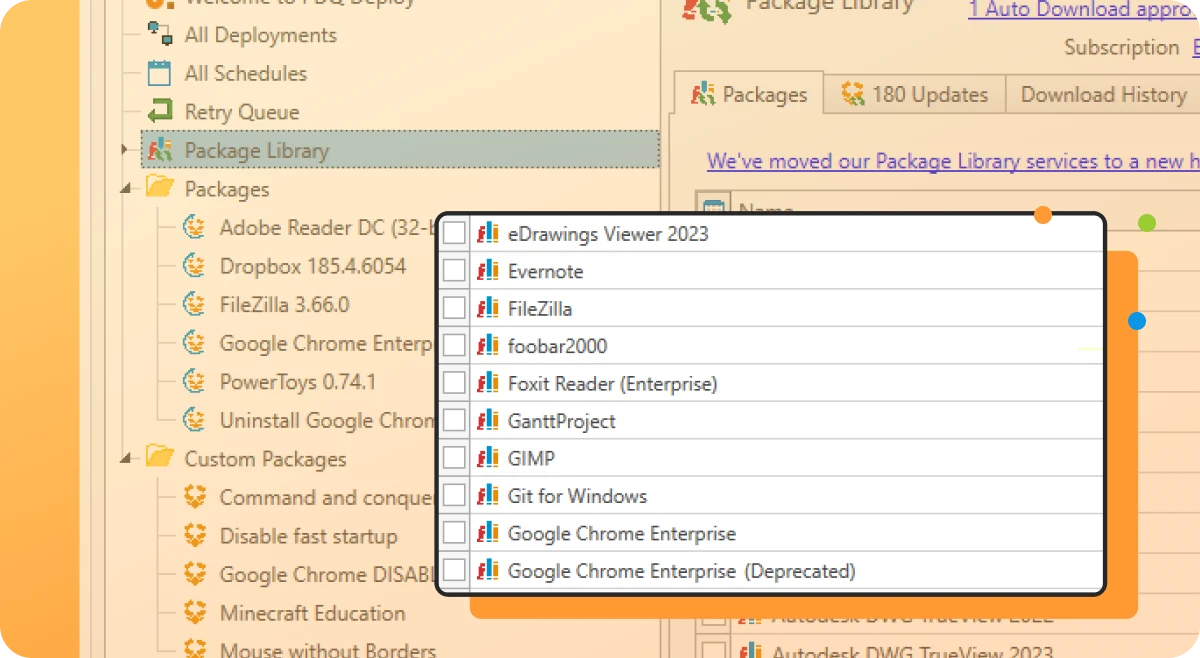Click the foobar2000 library icon
This screenshot has width=1200, height=658.
point(488,346)
